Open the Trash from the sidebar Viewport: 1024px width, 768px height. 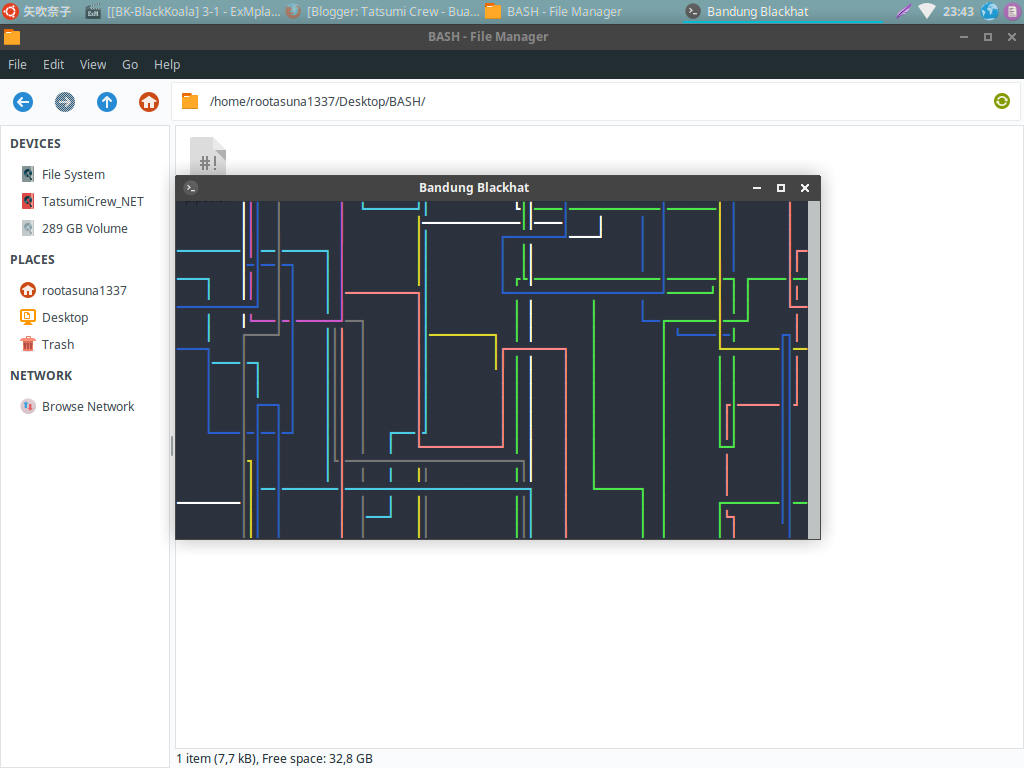(57, 344)
